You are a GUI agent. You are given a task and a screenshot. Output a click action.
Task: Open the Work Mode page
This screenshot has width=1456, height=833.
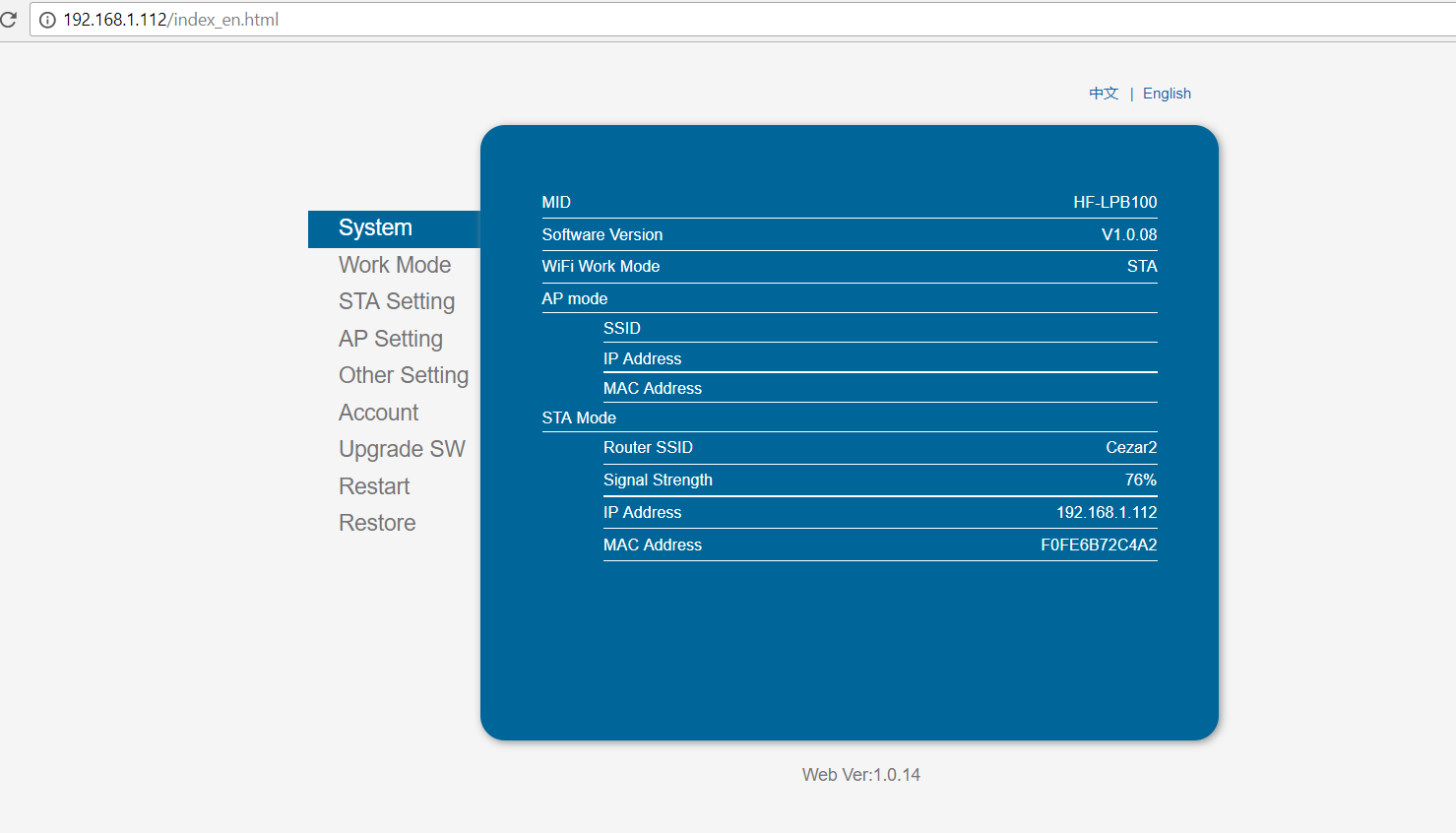point(395,265)
